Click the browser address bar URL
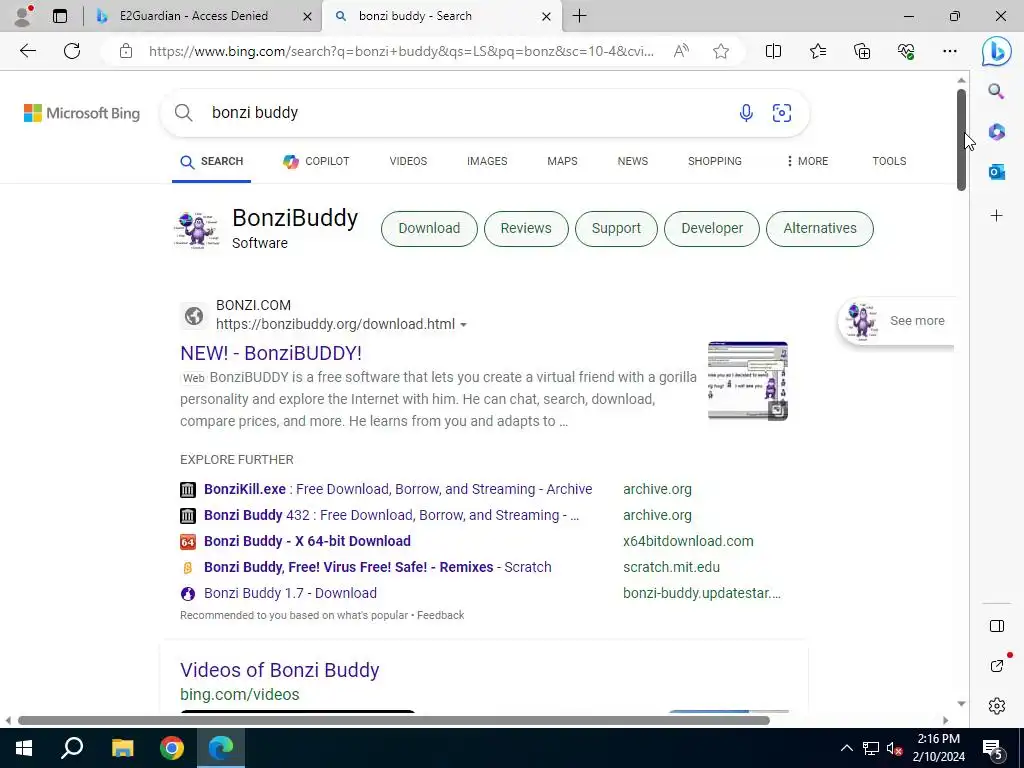Screen dimensions: 1024x768 [401, 51]
